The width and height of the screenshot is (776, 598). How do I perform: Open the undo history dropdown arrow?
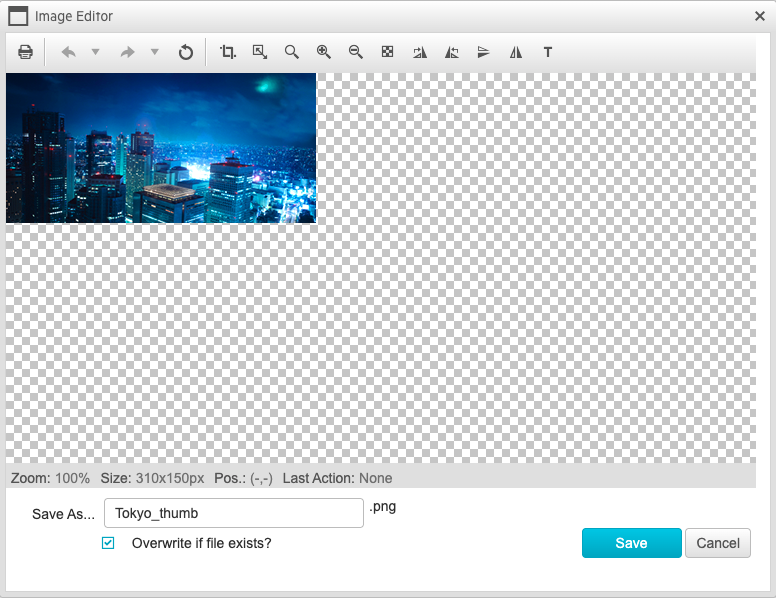96,51
